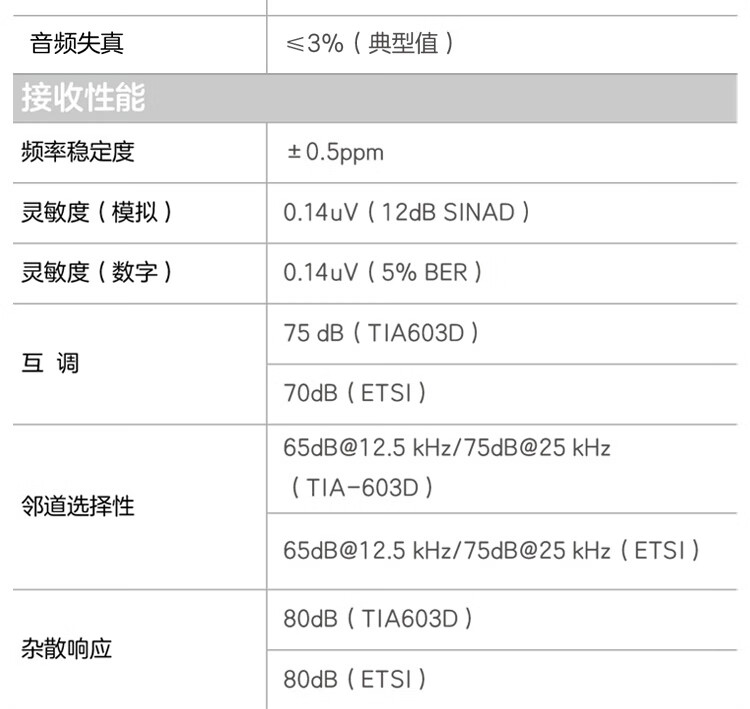750x709 pixels.
Task: Select the 70dB ETSI intermodulation value
Action: 355,393
